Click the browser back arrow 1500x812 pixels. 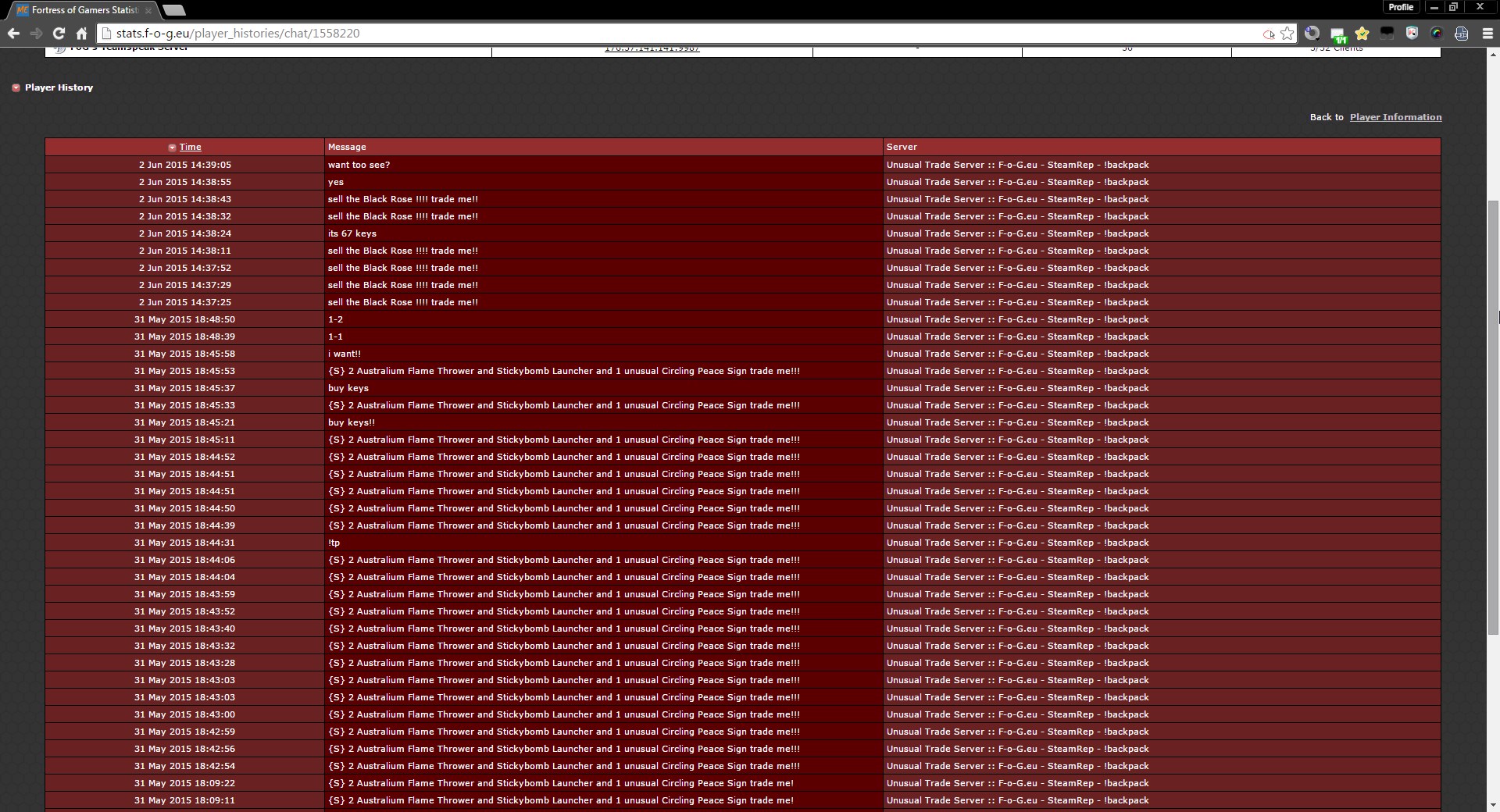13,34
